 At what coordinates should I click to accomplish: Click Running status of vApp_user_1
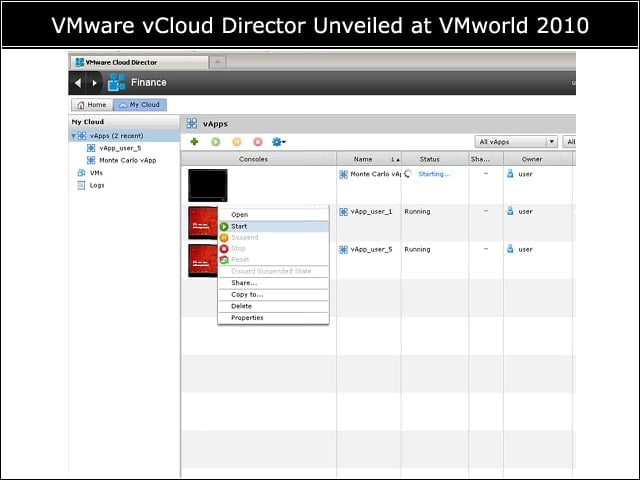coord(417,212)
